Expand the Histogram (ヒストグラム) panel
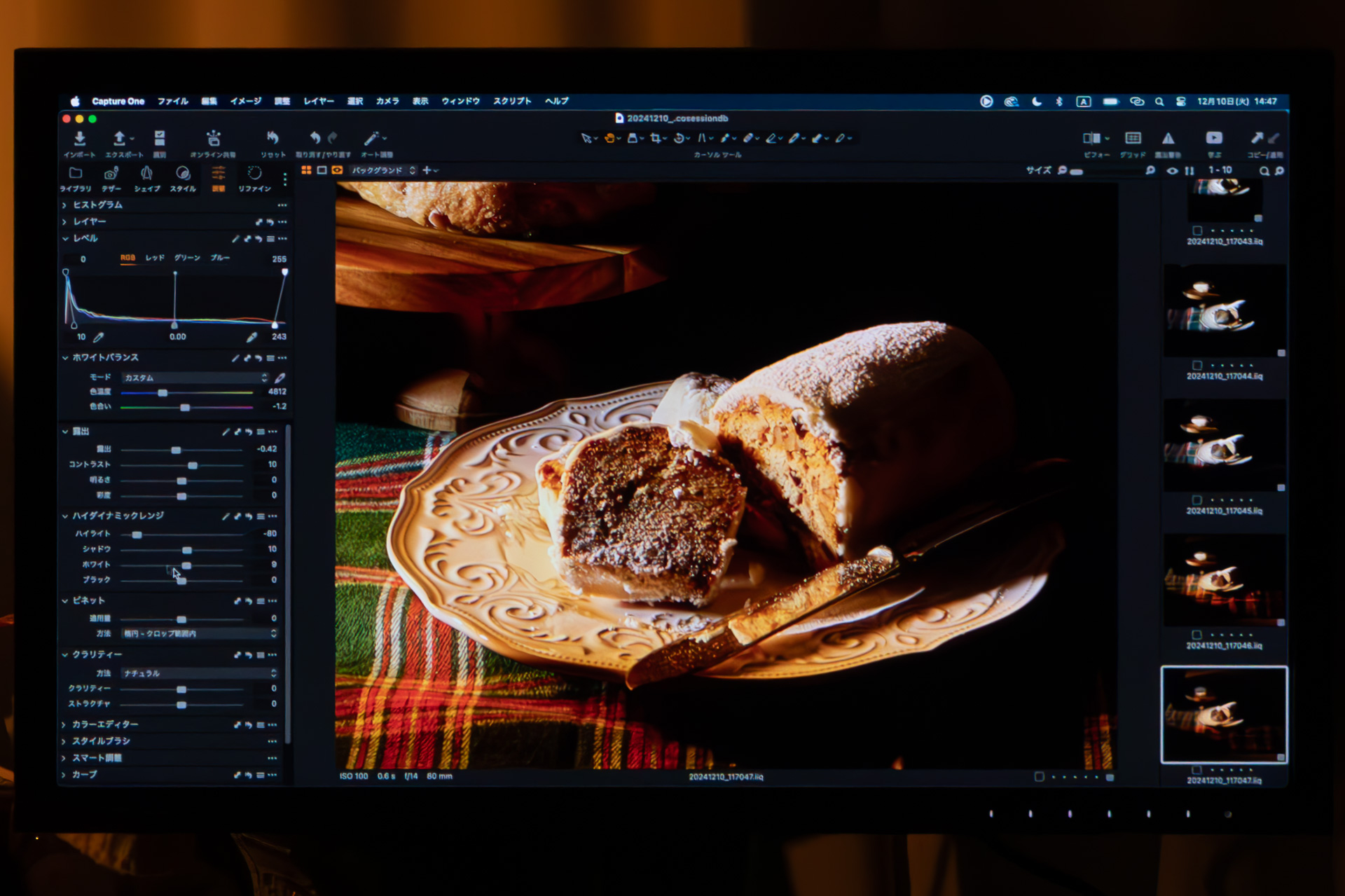 coord(97,205)
